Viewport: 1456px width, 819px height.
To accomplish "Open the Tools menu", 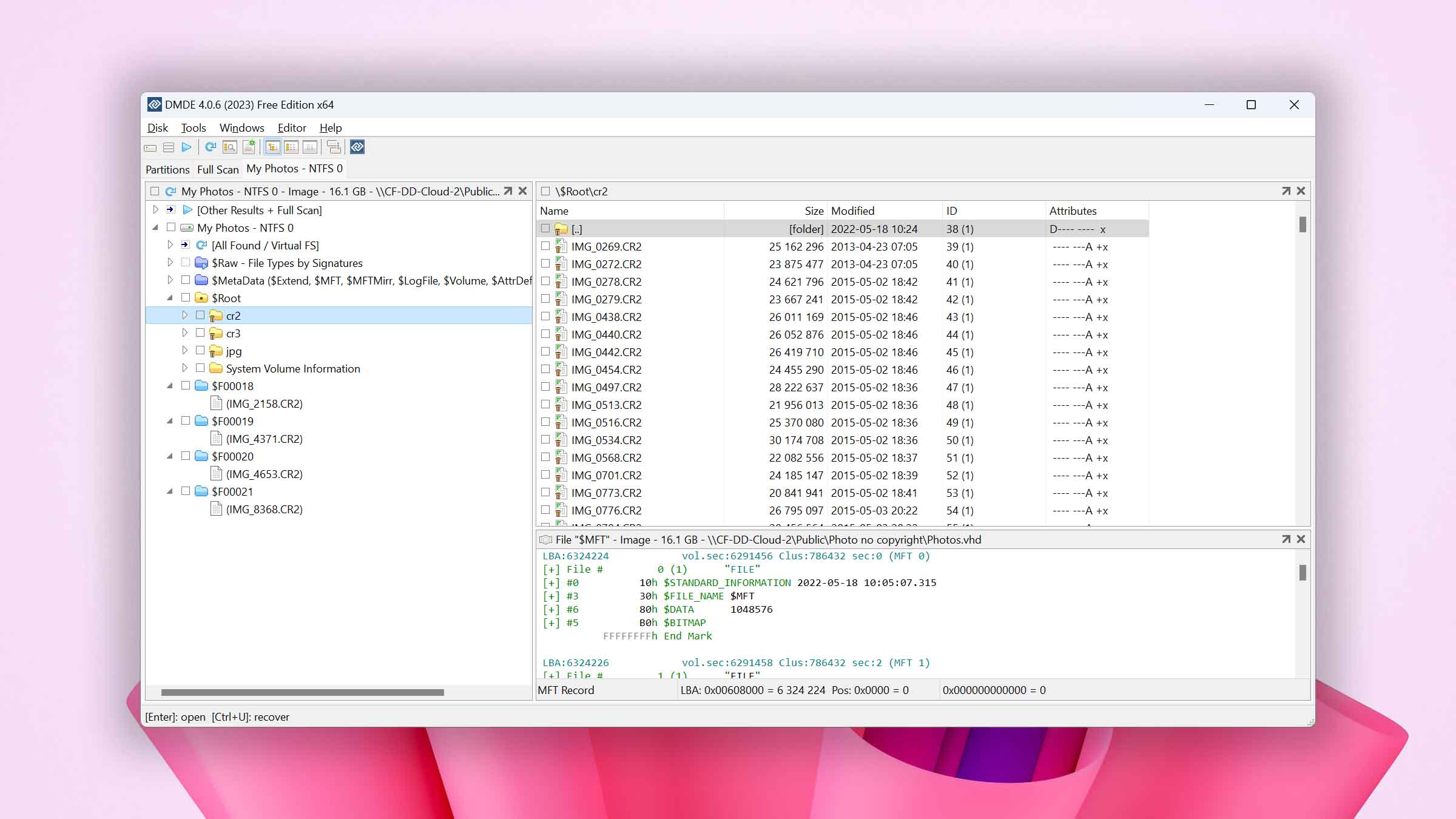I will coord(194,128).
